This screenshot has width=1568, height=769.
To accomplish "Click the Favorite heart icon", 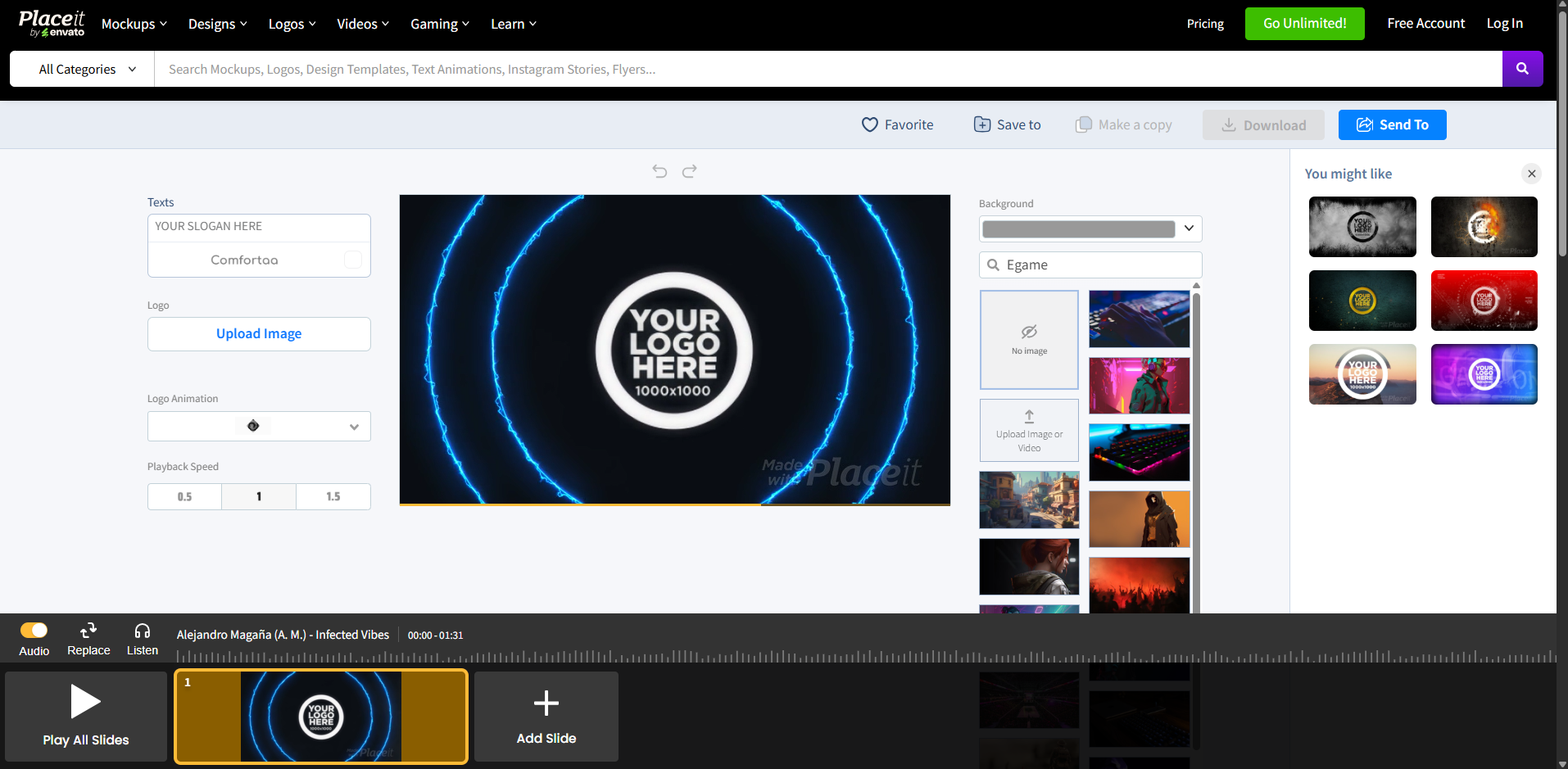I will click(x=871, y=124).
